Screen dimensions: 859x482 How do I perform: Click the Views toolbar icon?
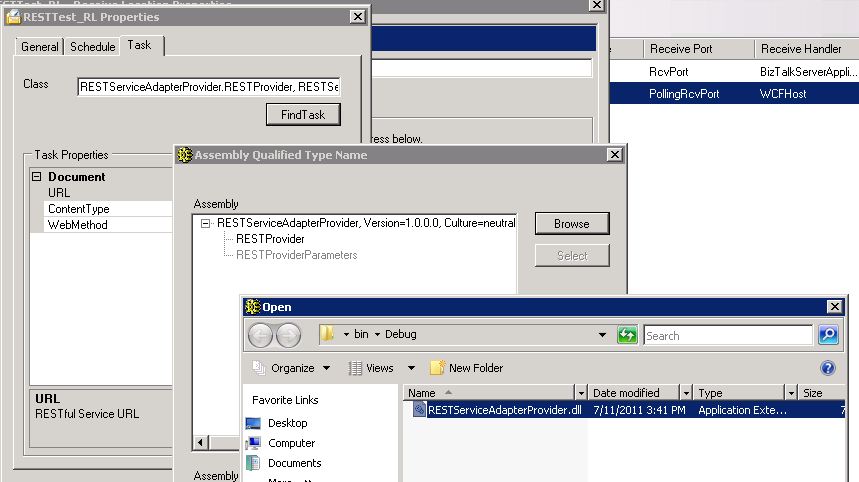355,368
